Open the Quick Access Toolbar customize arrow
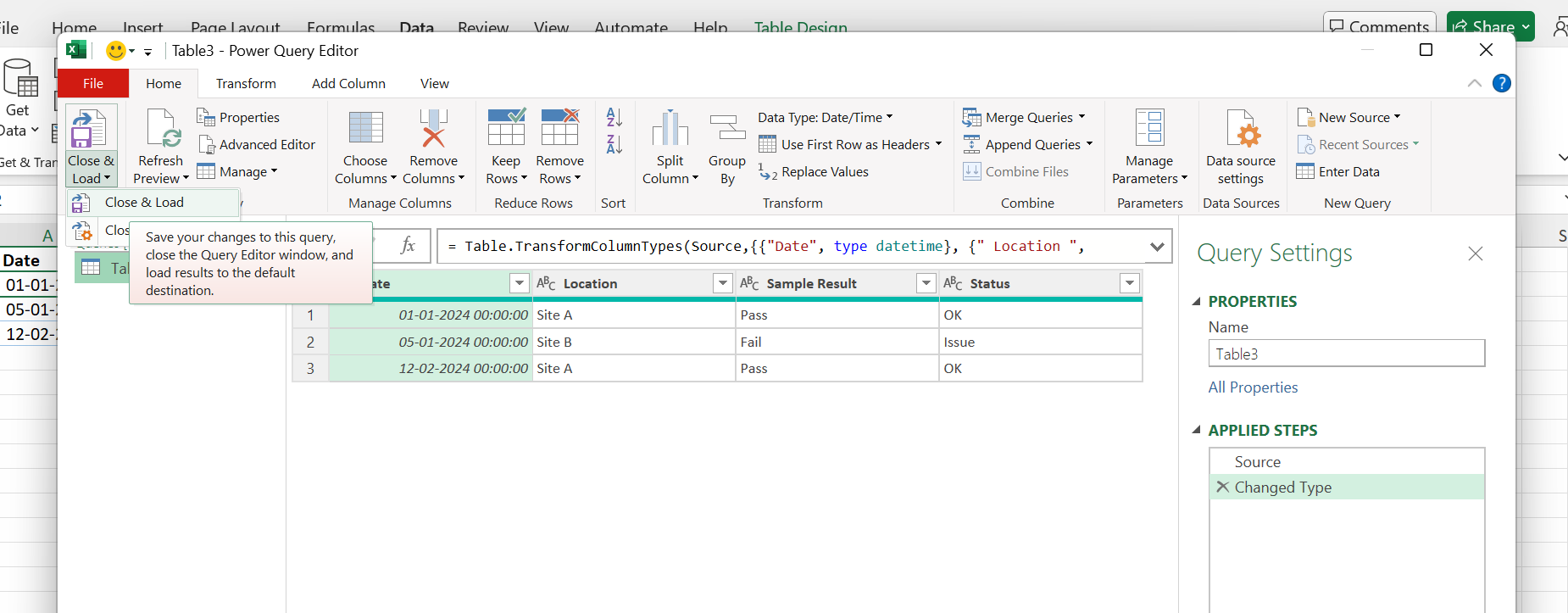 click(x=147, y=52)
